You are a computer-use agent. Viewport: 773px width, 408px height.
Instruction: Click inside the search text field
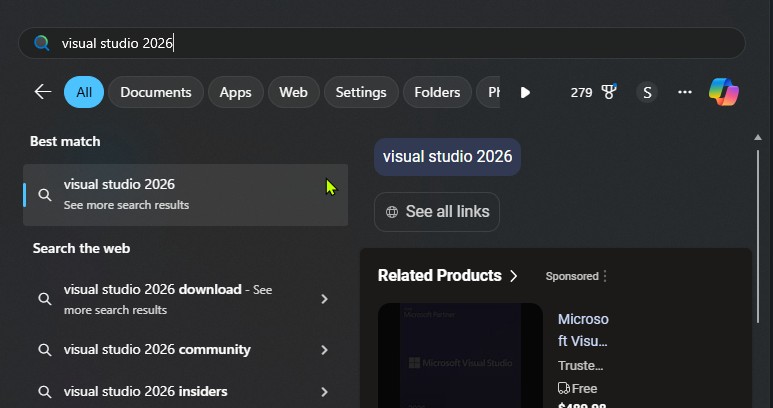400,43
